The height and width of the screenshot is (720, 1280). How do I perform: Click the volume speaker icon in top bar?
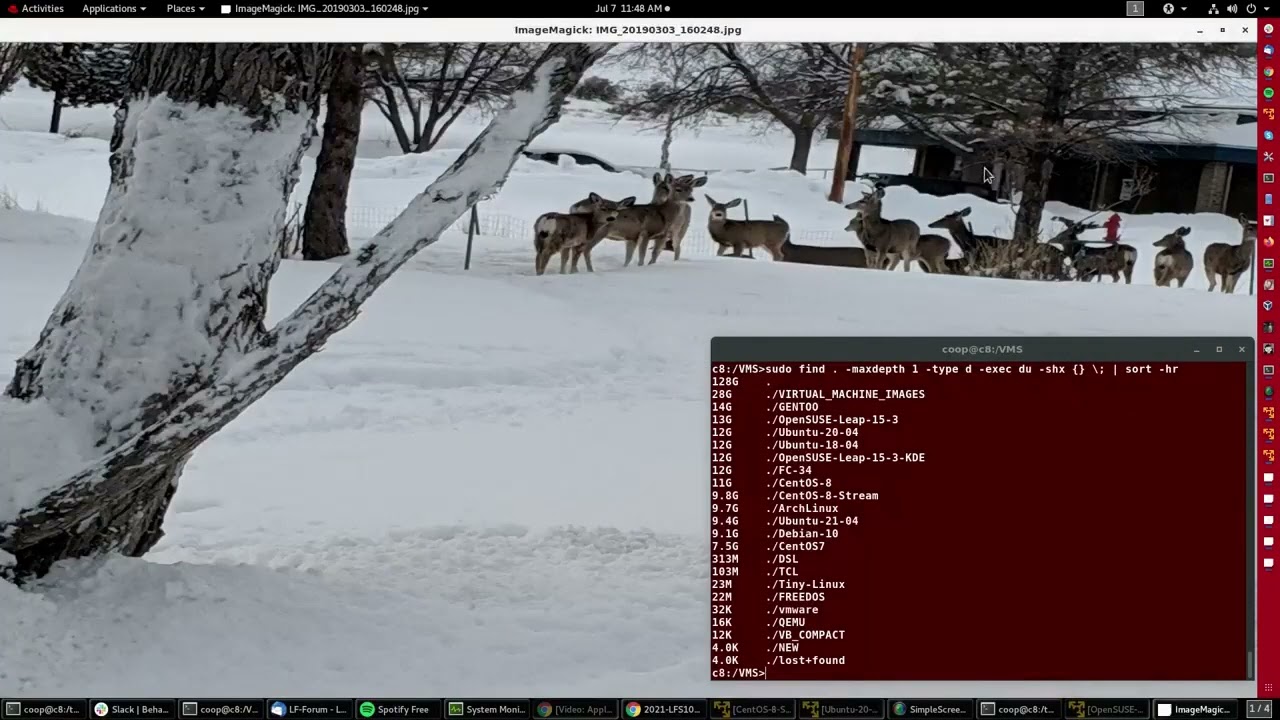coord(1232,8)
